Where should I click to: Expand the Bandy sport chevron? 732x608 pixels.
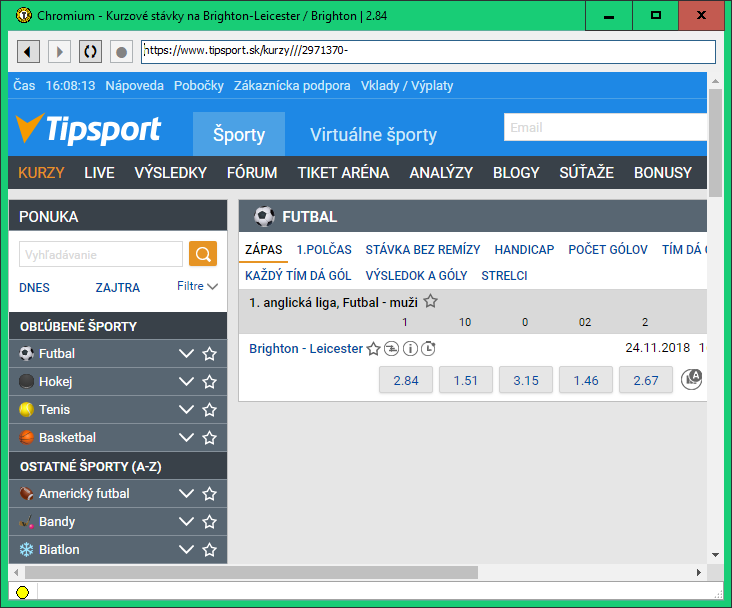[x=186, y=522]
